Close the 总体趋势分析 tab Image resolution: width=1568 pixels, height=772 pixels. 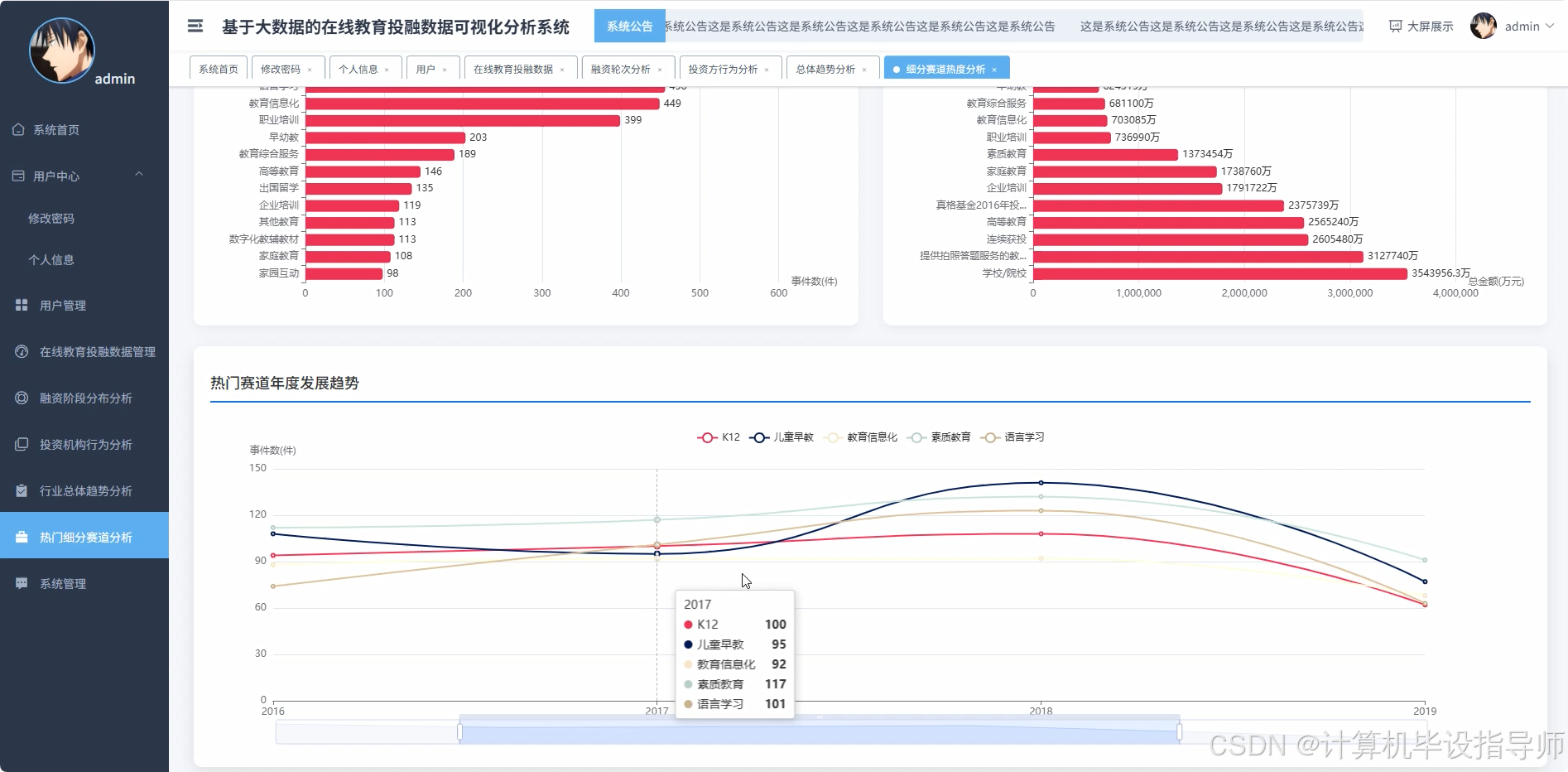(864, 70)
